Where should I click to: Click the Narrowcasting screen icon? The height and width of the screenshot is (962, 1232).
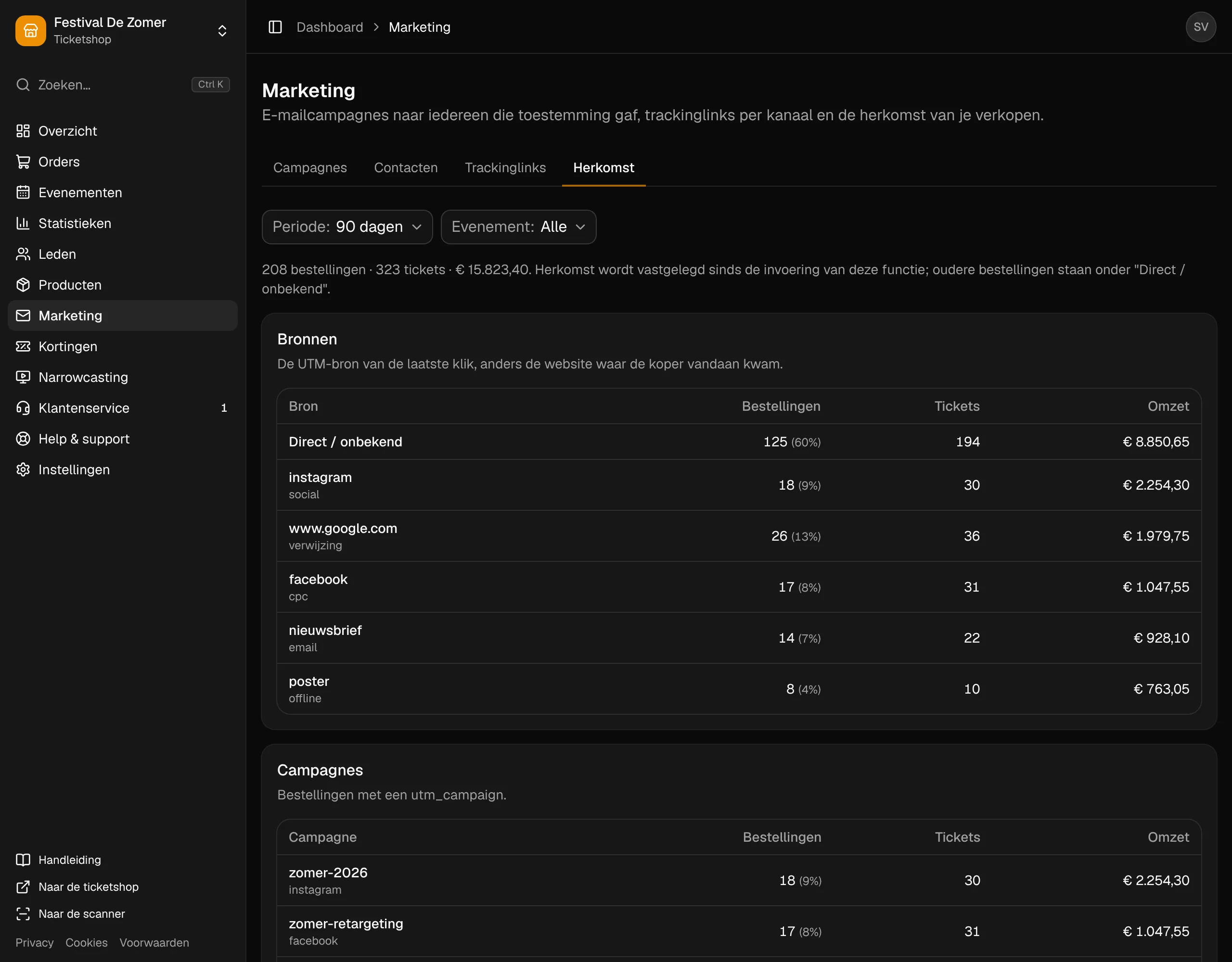(x=23, y=377)
